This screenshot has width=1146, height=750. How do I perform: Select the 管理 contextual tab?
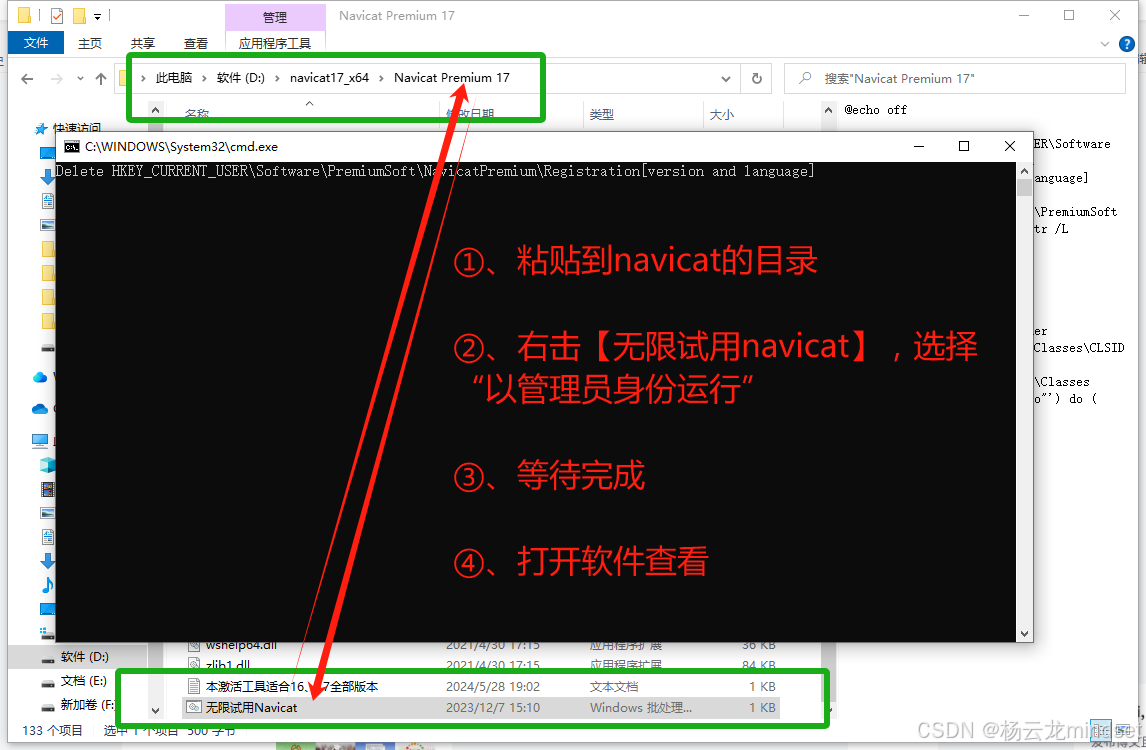click(275, 17)
